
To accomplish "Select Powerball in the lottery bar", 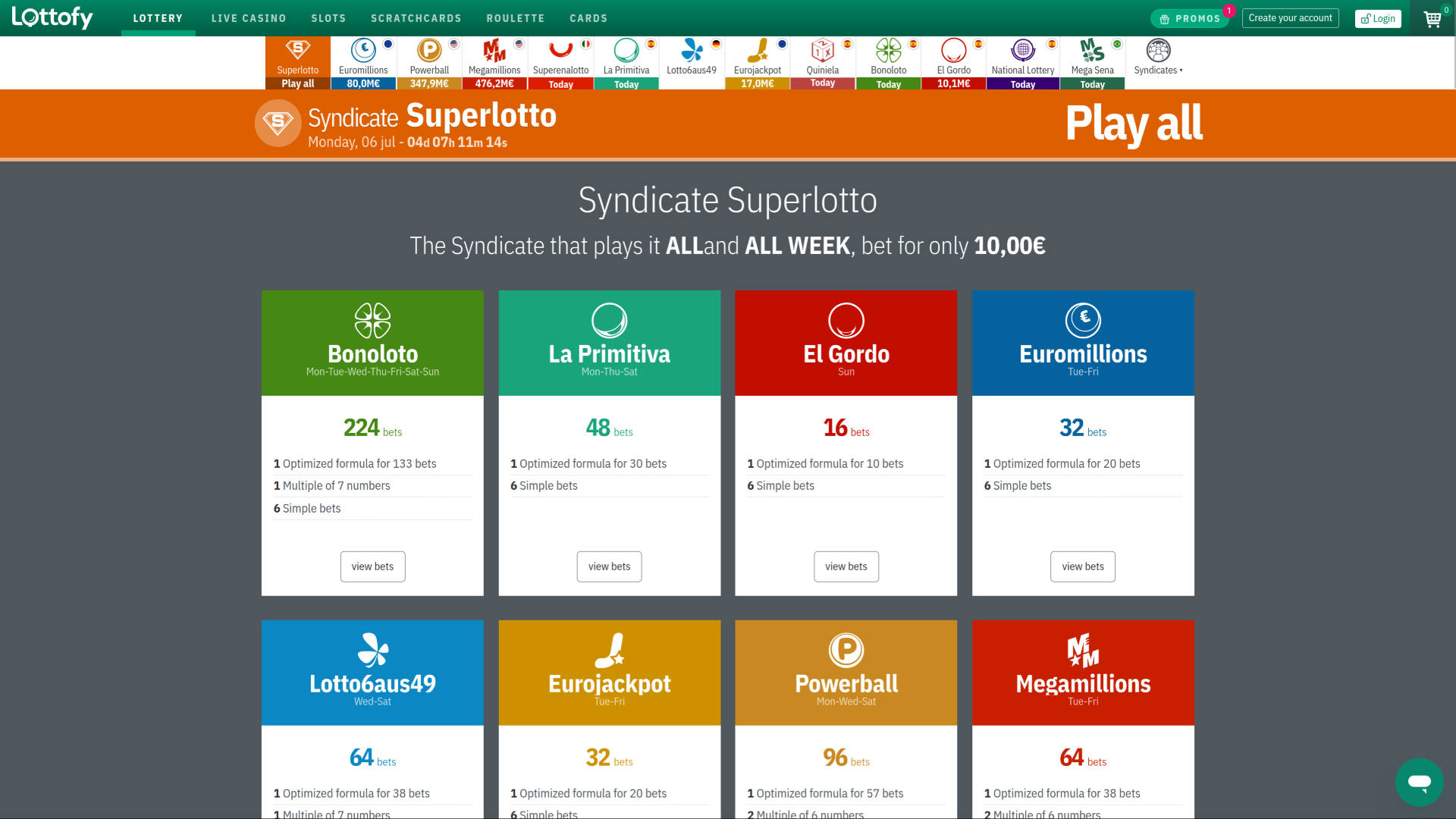I will (429, 63).
